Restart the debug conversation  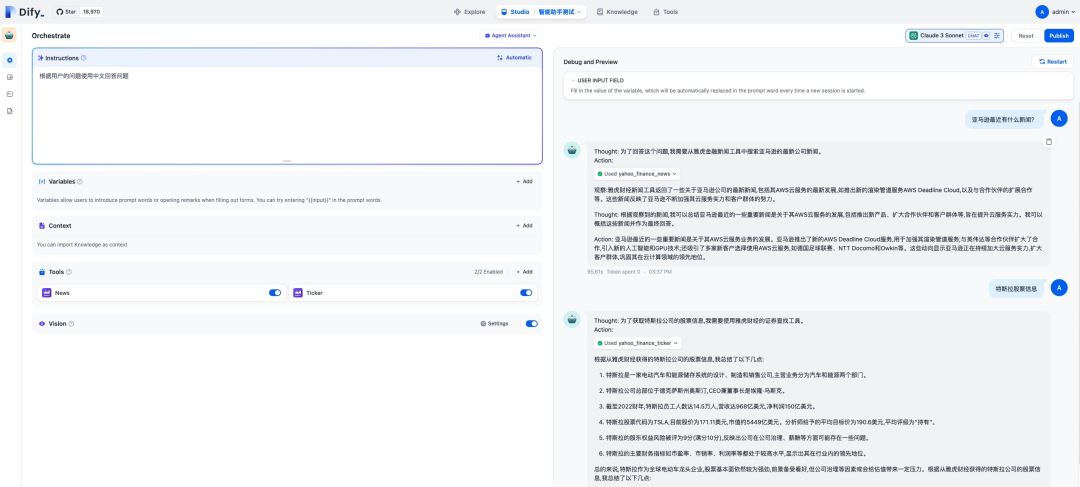1052,62
